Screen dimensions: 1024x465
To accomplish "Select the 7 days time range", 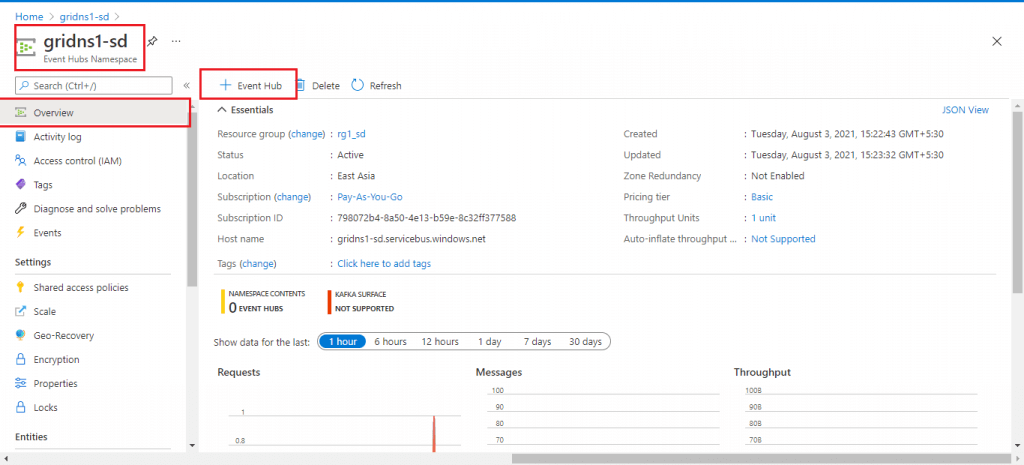I will click(x=537, y=342).
